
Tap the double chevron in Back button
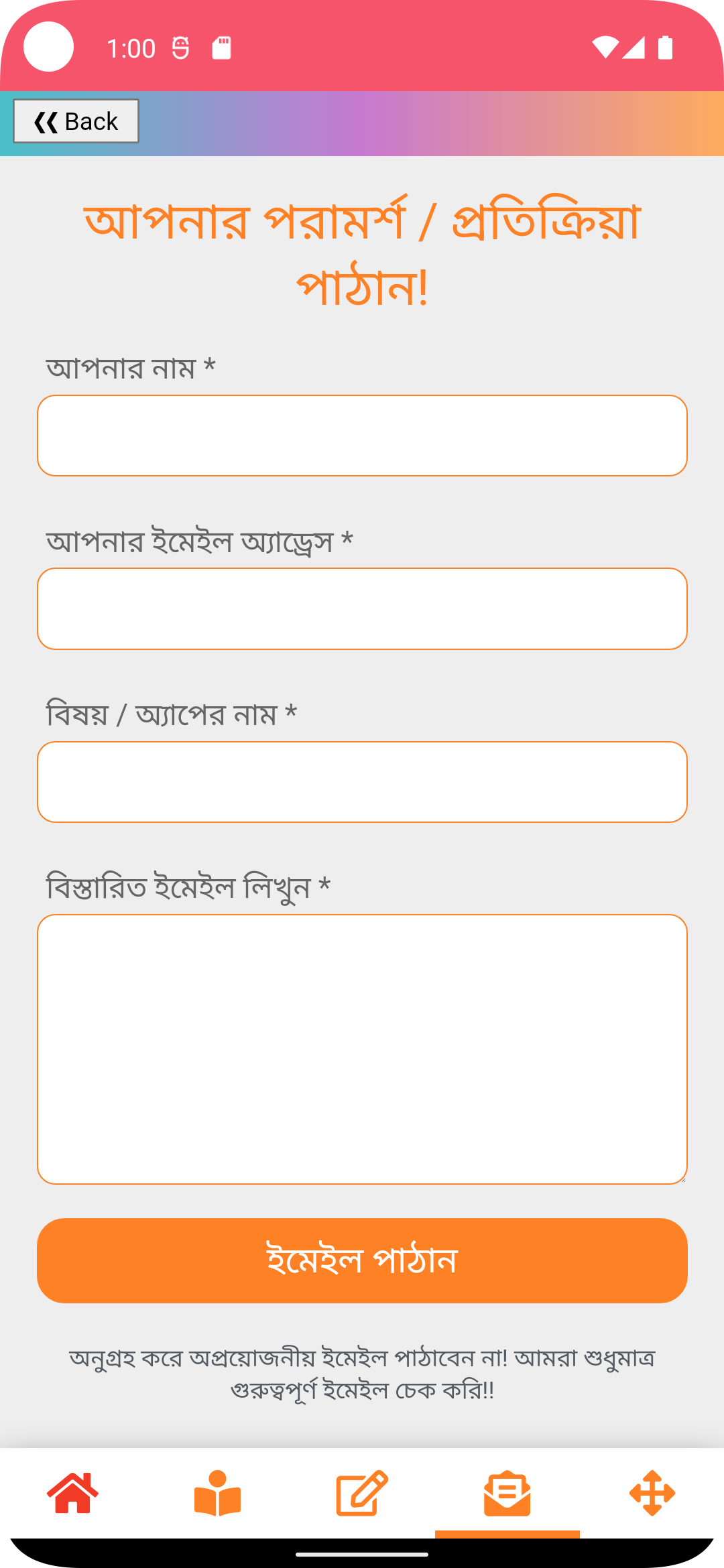click(46, 122)
